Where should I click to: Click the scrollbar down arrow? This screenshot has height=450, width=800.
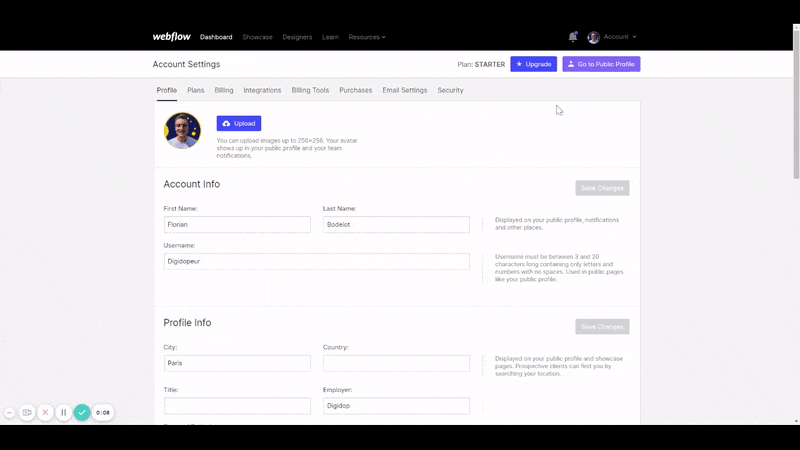tap(796, 421)
